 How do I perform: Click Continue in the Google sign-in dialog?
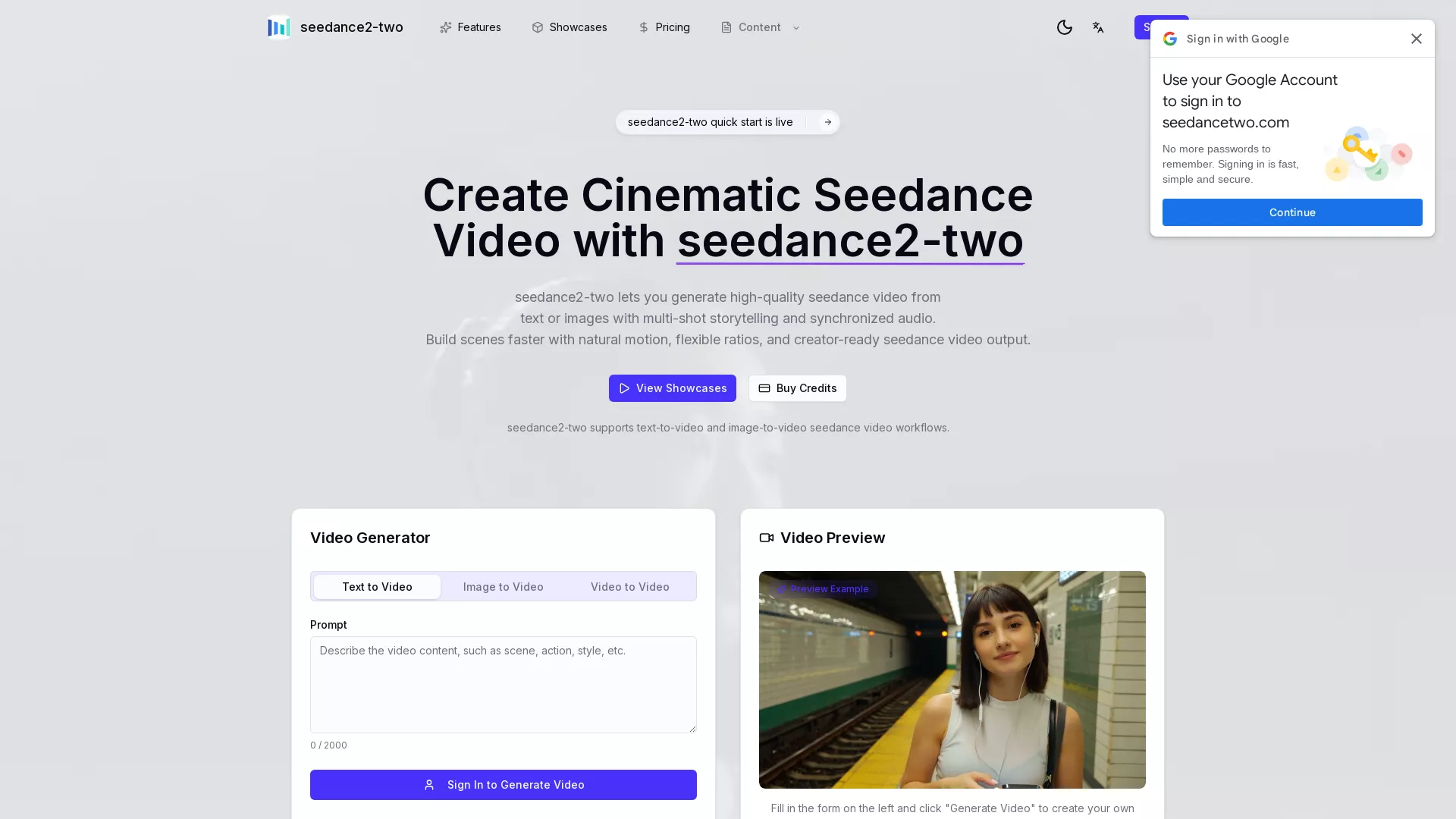point(1292,212)
